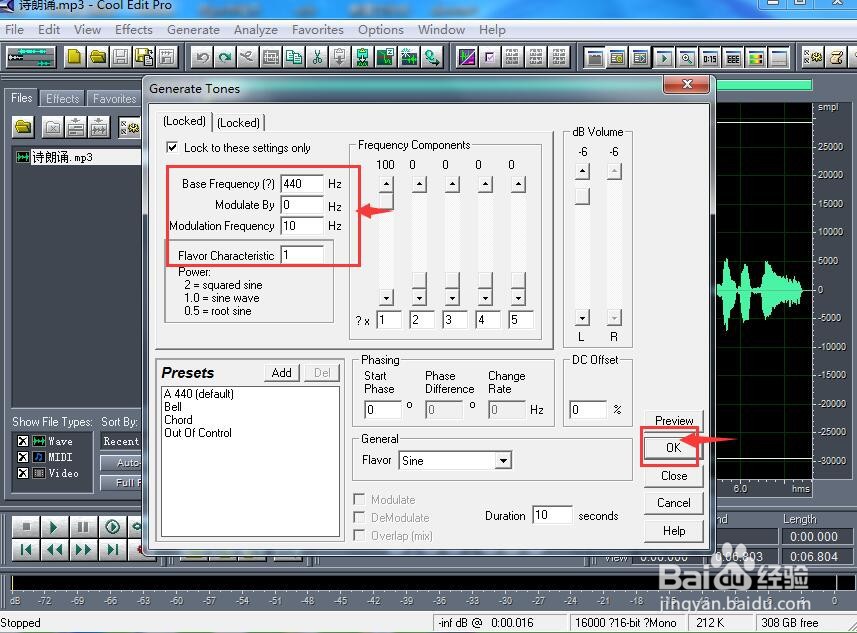The width and height of the screenshot is (857, 633).
Task: Open the File menu
Action: (x=14, y=30)
